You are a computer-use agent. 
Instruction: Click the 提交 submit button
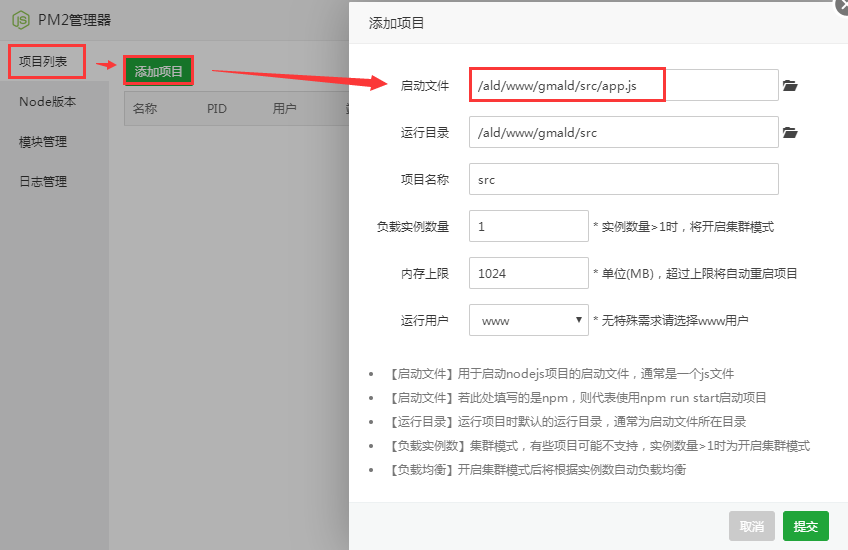[x=805, y=526]
